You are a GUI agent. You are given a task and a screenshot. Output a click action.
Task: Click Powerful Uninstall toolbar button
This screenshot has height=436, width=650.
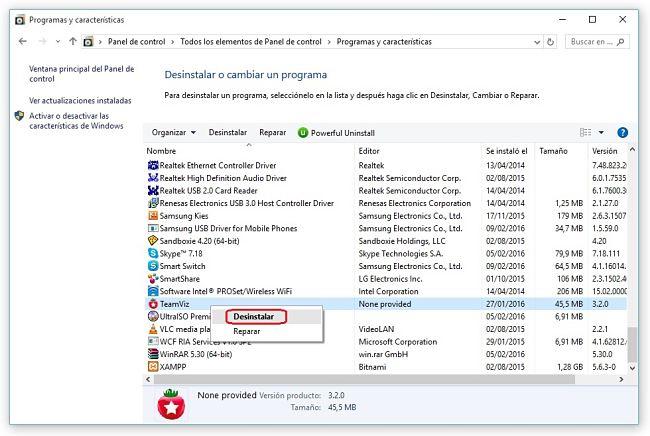336,133
